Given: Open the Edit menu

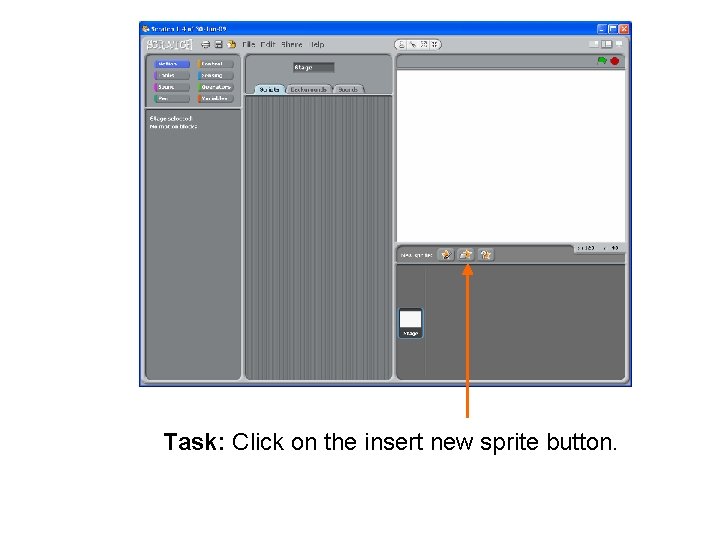Looking at the screenshot, I should click(268, 45).
